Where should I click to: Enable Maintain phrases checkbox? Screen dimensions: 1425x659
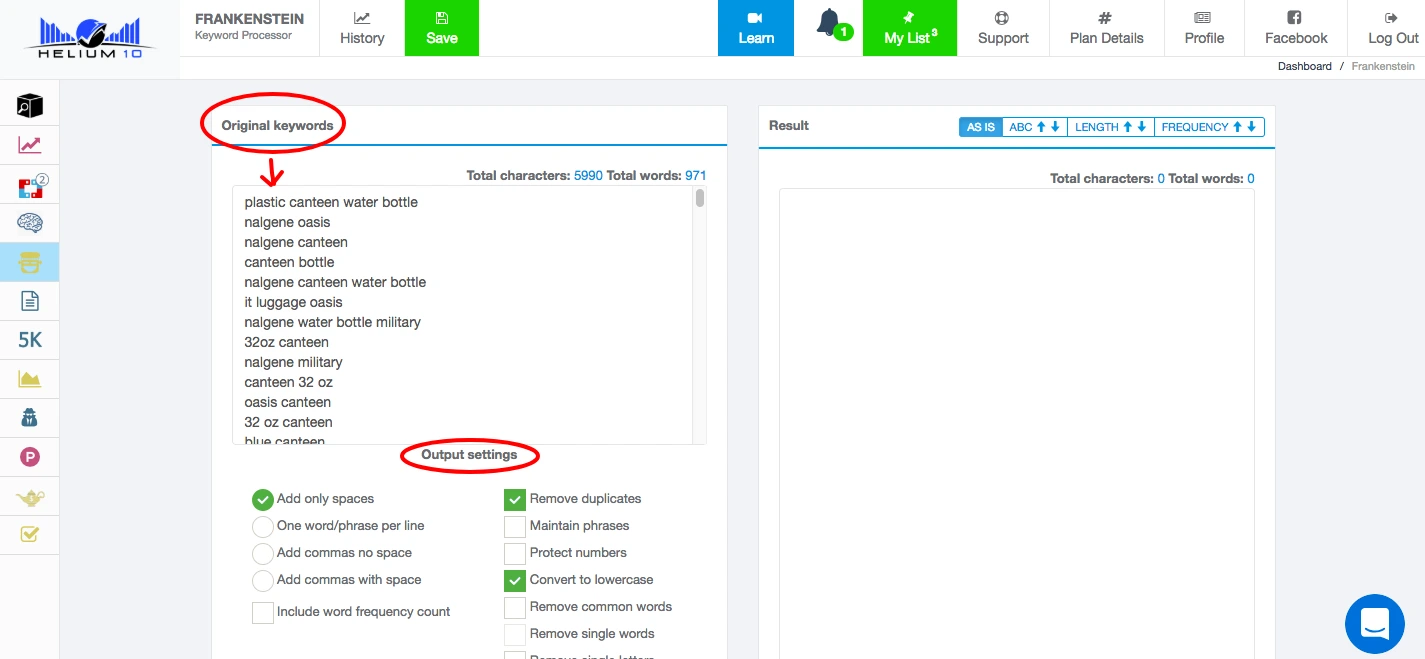coord(515,526)
